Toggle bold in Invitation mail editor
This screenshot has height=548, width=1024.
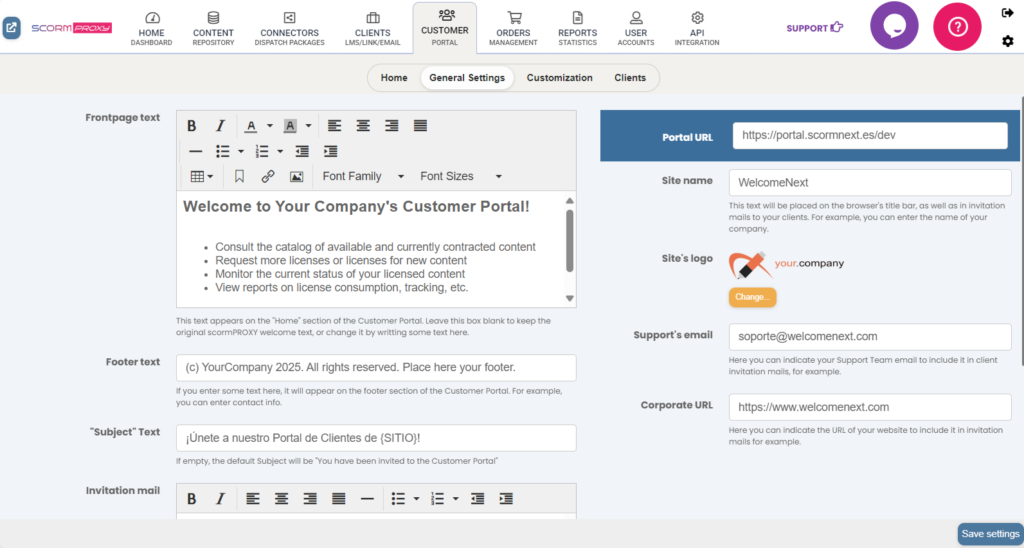point(192,499)
